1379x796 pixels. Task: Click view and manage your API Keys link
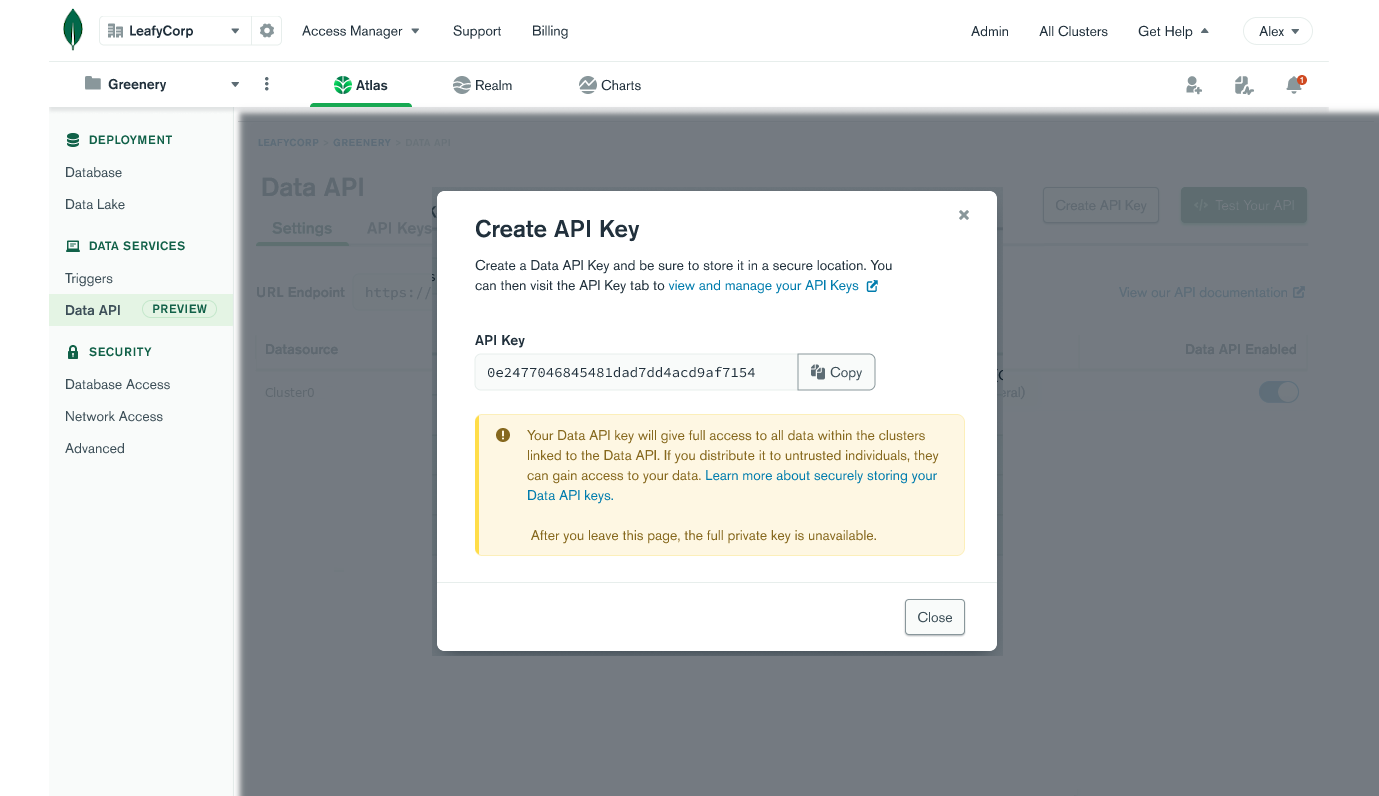pyautogui.click(x=763, y=286)
